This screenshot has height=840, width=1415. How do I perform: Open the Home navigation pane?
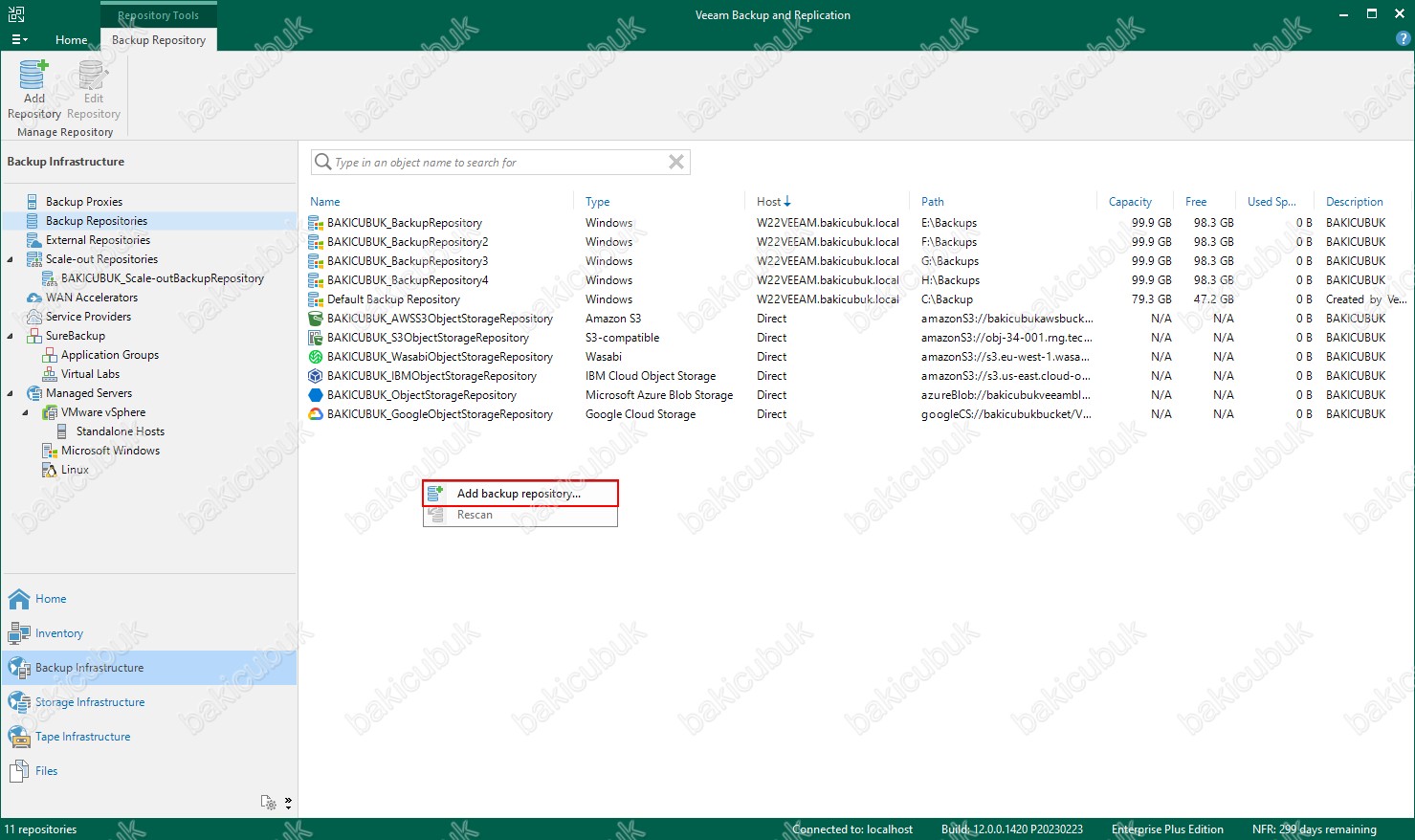coord(149,599)
